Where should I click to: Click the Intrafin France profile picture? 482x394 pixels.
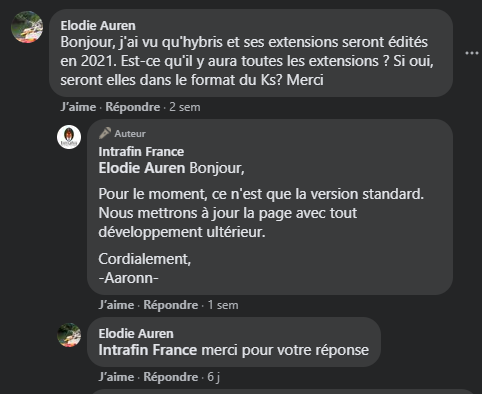[69, 137]
